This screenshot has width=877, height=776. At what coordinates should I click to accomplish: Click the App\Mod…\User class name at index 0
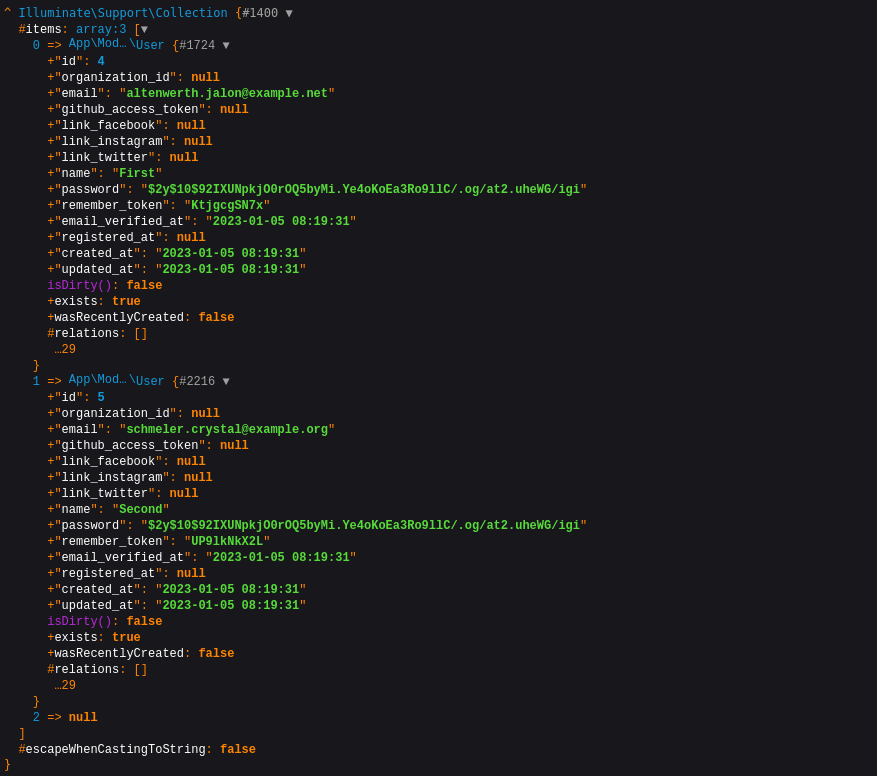click(116, 45)
